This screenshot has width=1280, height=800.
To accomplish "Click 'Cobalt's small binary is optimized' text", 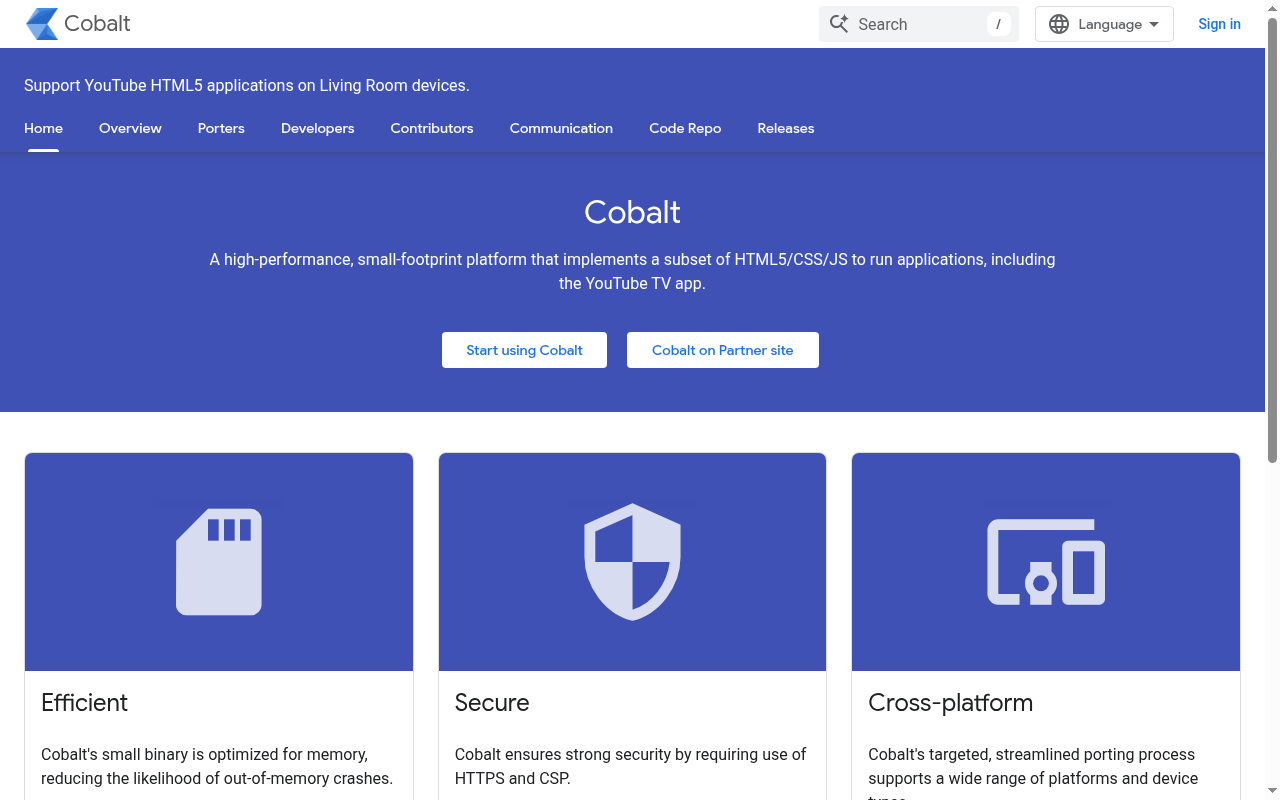I will pos(217,766).
